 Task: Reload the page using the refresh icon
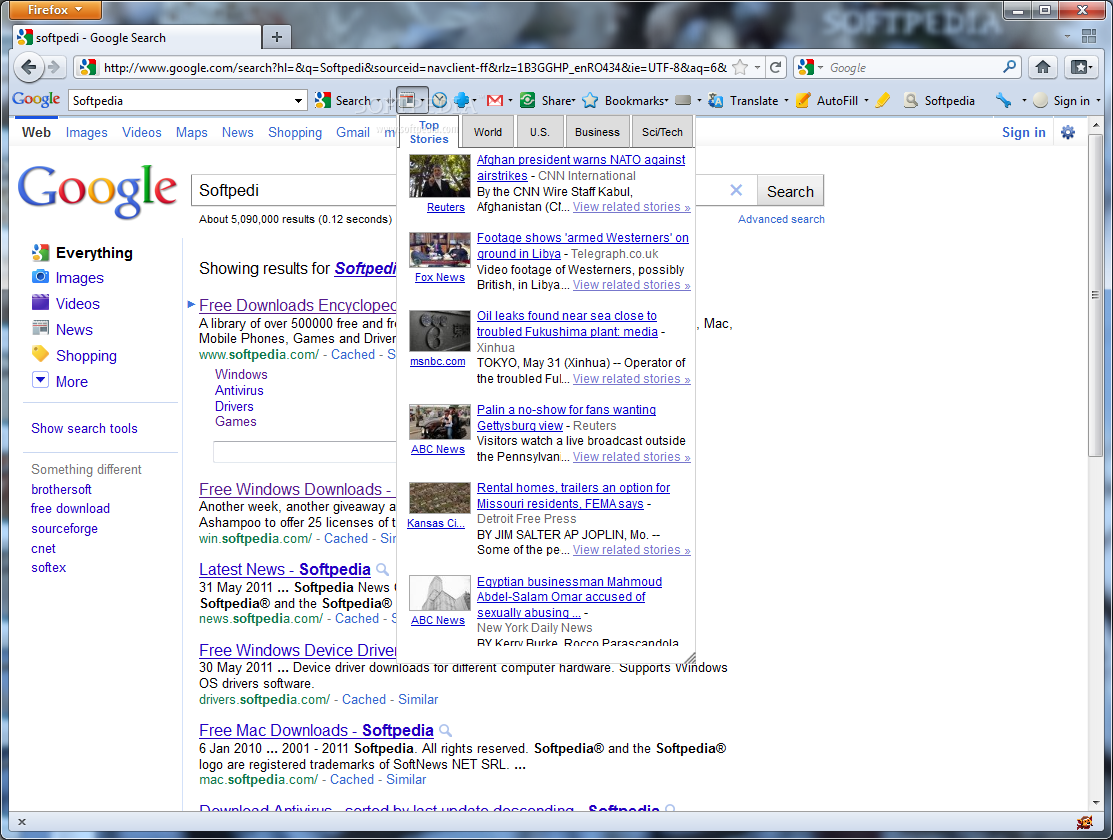pos(775,67)
